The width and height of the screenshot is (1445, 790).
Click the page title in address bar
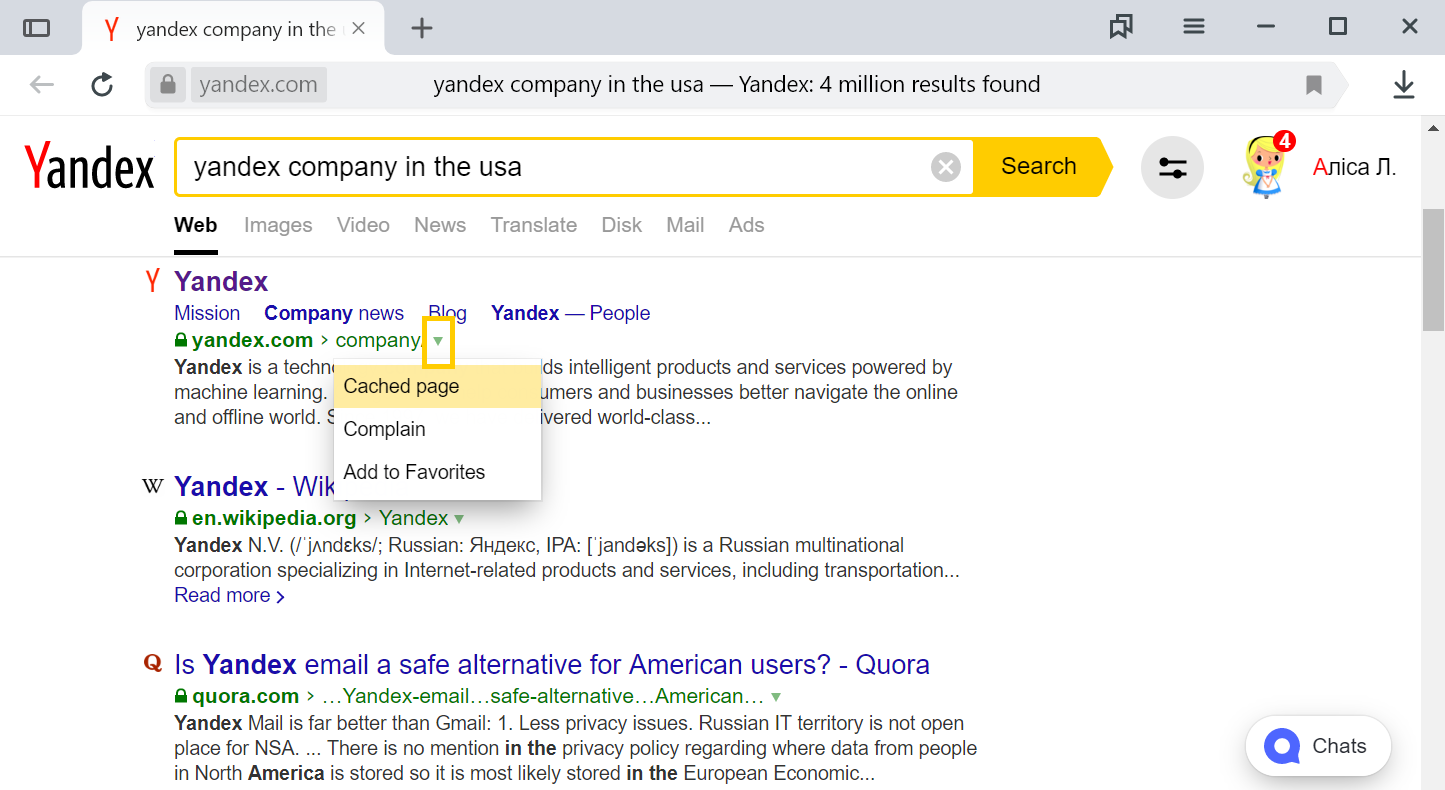[737, 85]
